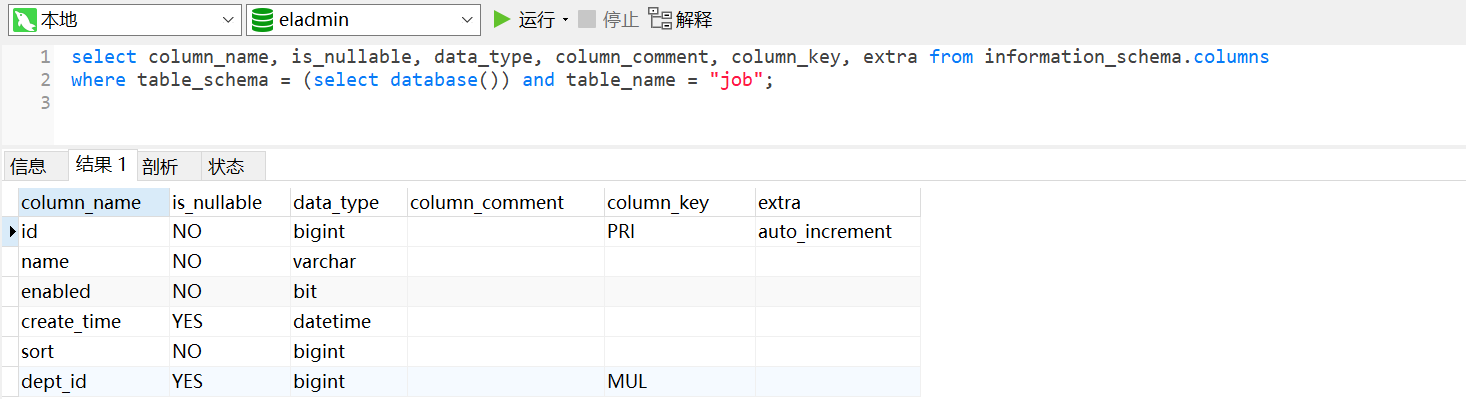Click the MUL cell
The width and height of the screenshot is (1466, 399).
click(x=679, y=381)
